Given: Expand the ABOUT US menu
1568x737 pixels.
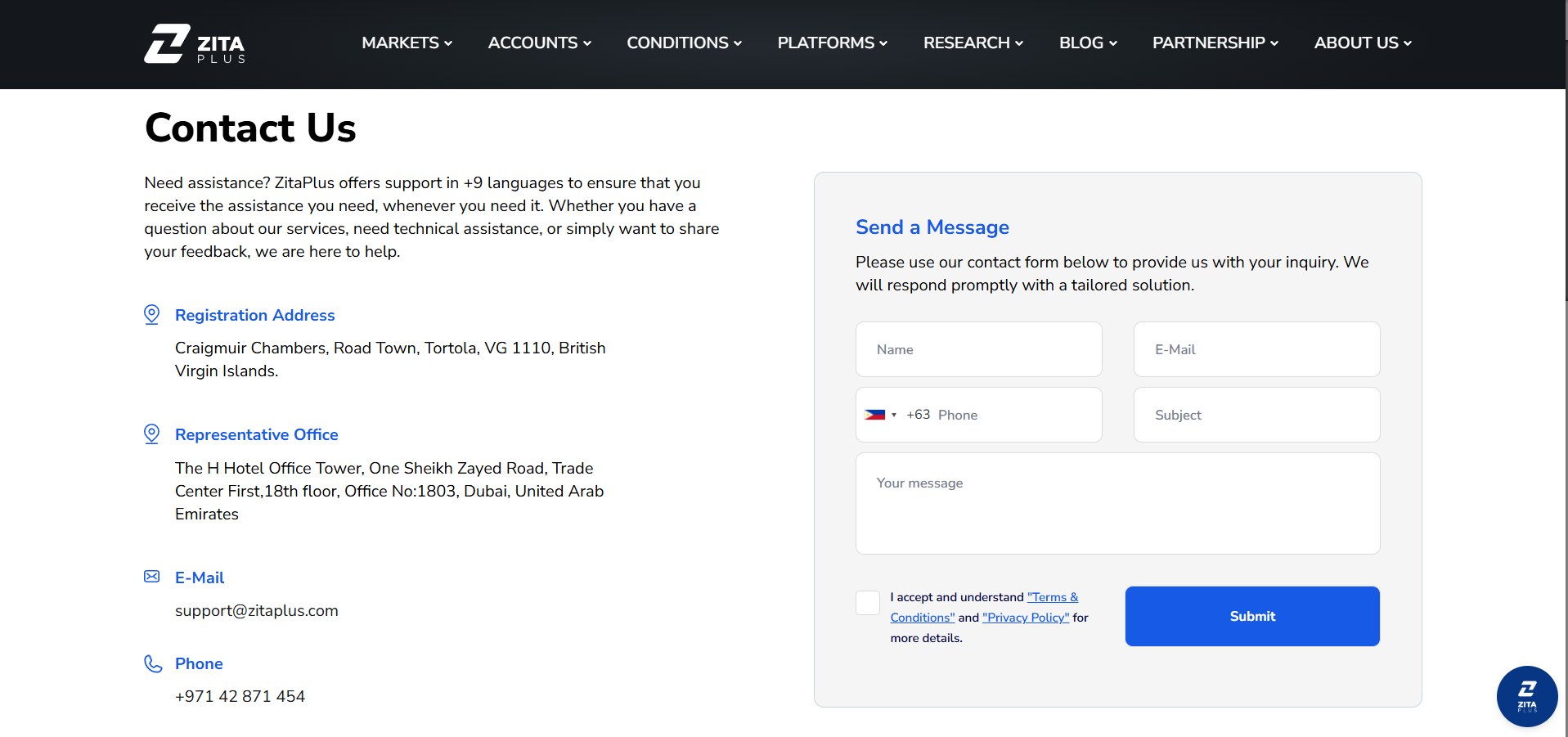Looking at the screenshot, I should tap(1363, 43).
